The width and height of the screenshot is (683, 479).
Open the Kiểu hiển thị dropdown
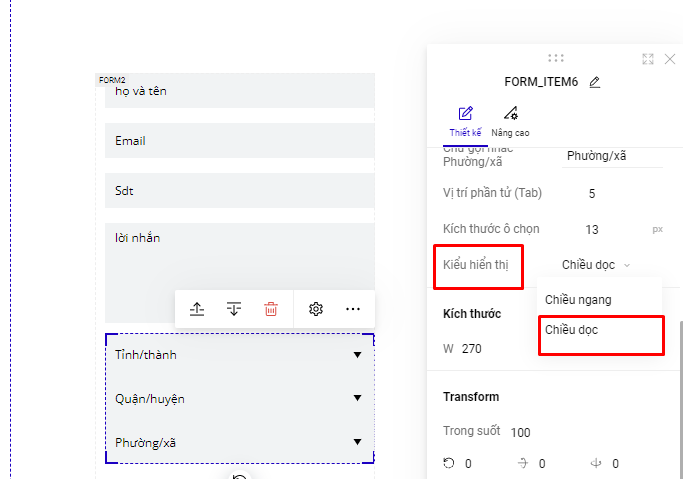click(596, 265)
